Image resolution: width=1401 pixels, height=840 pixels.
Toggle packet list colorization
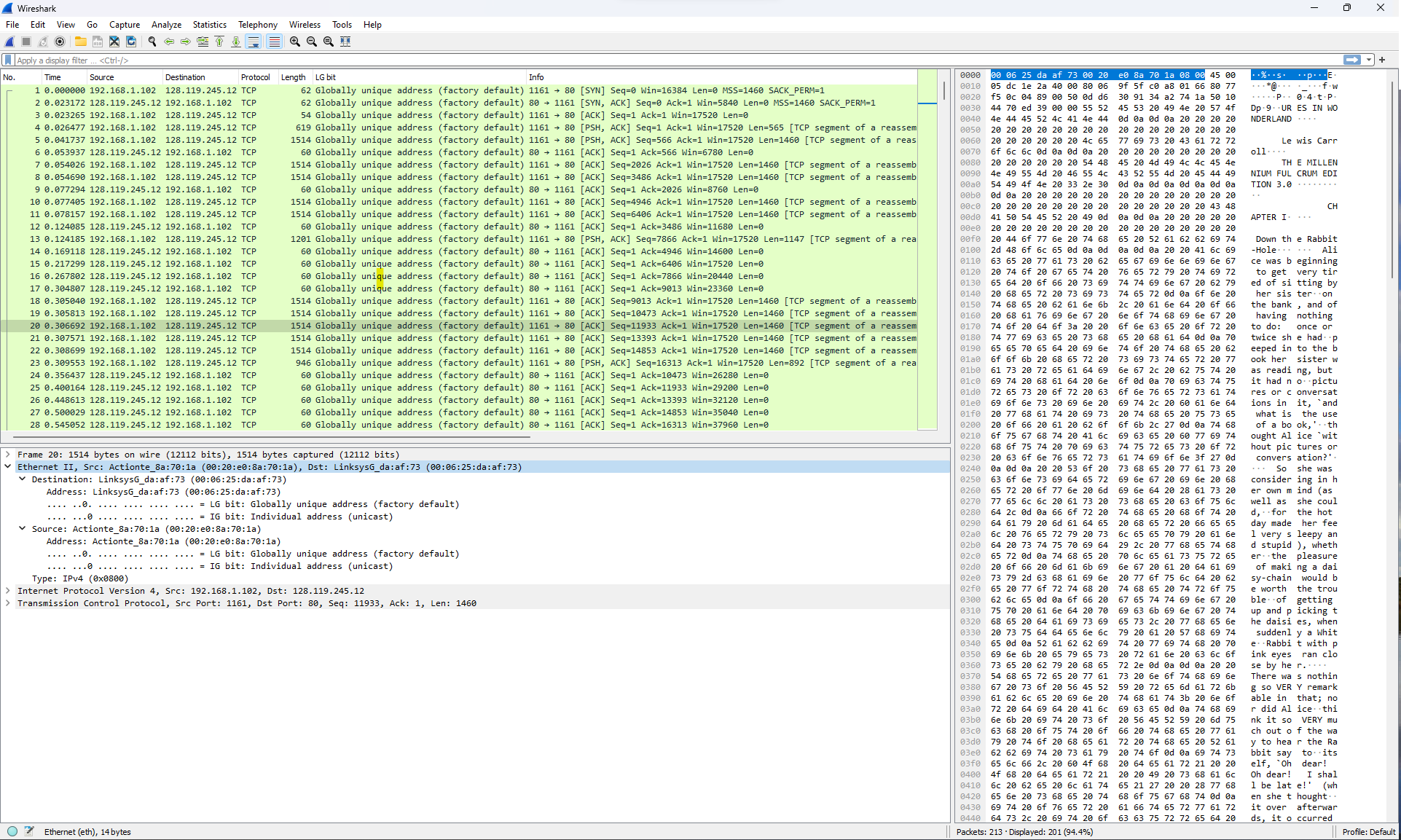click(274, 42)
